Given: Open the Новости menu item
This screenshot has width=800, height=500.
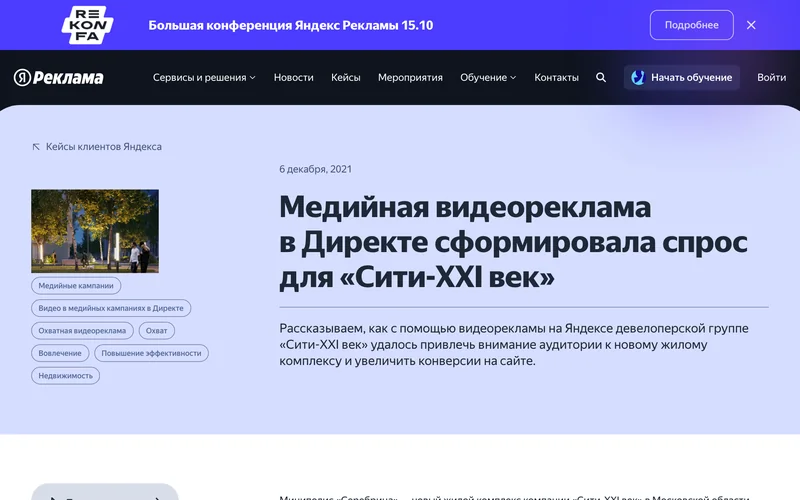Looking at the screenshot, I should click(x=293, y=78).
